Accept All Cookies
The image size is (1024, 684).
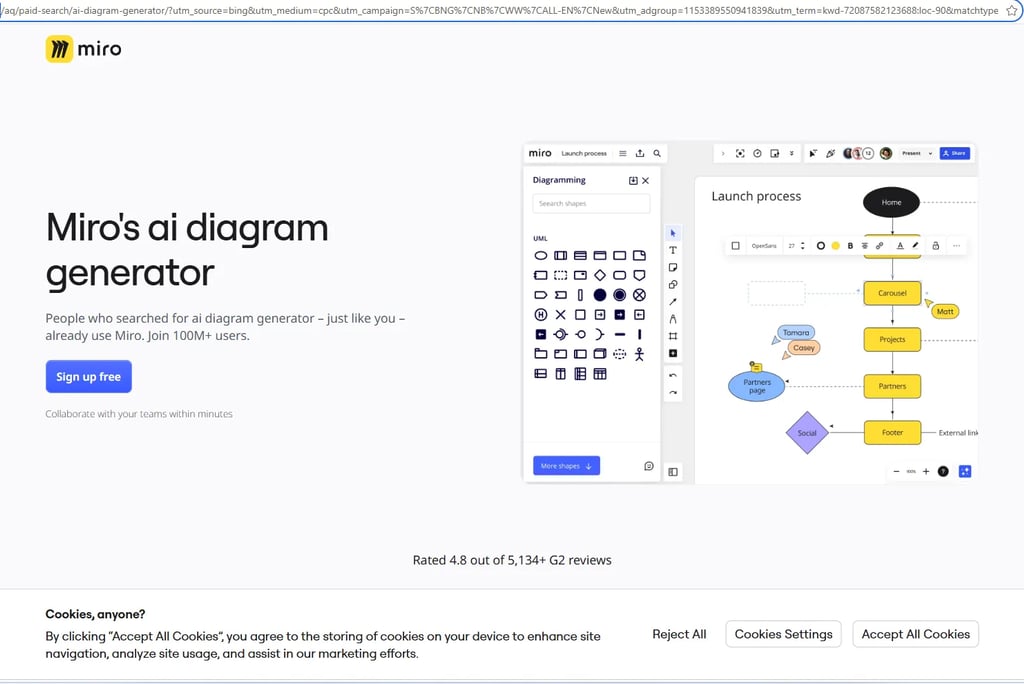pos(916,634)
